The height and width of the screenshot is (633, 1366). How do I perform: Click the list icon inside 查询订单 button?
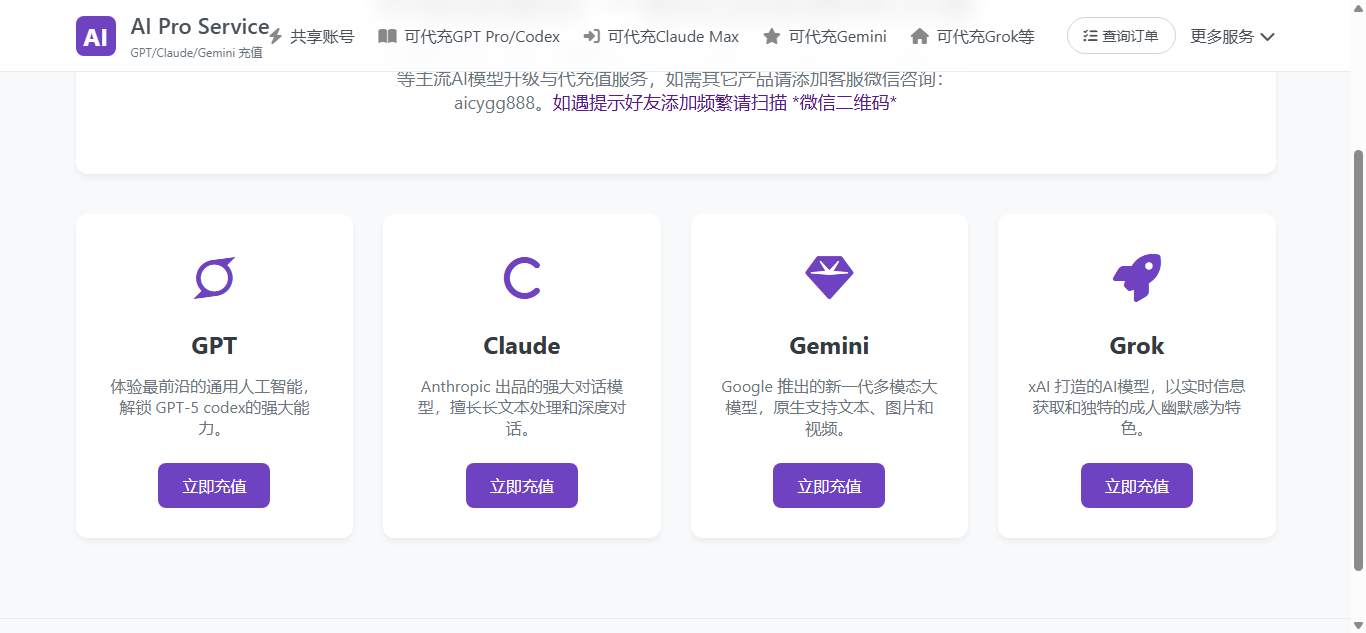point(1090,36)
